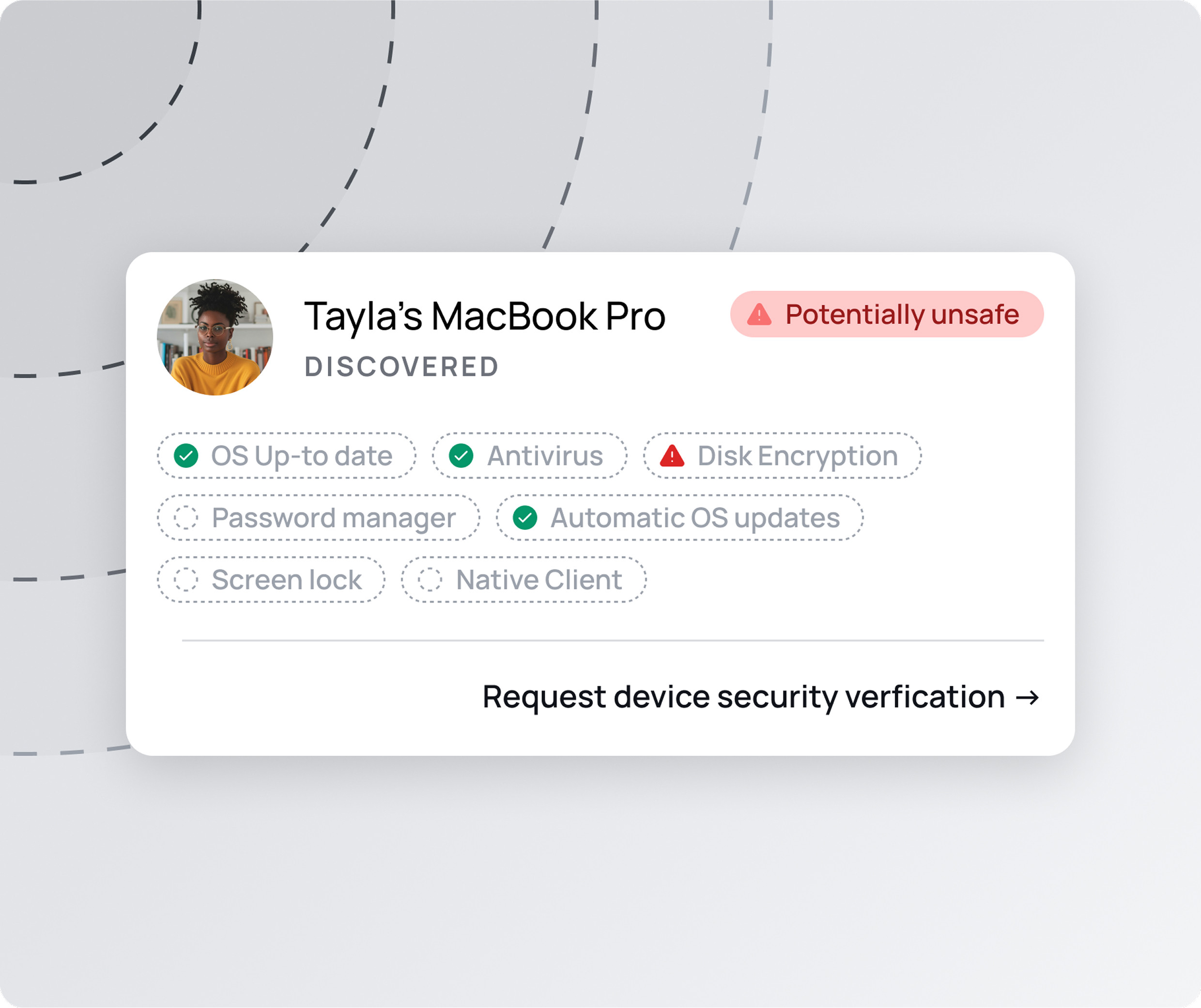Click Request device security verification link

[x=743, y=698]
